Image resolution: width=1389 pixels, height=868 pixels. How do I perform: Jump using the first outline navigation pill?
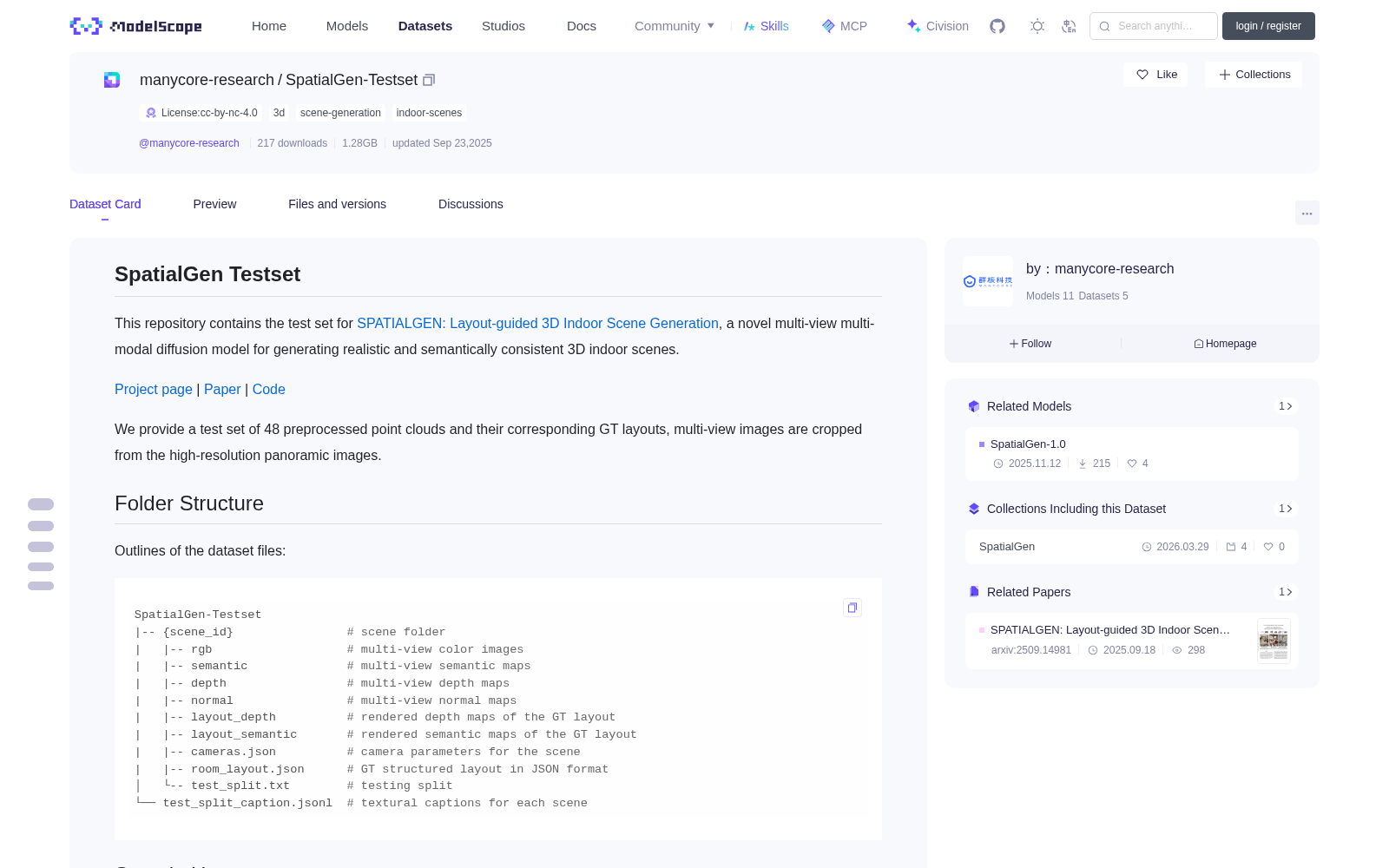coord(41,504)
